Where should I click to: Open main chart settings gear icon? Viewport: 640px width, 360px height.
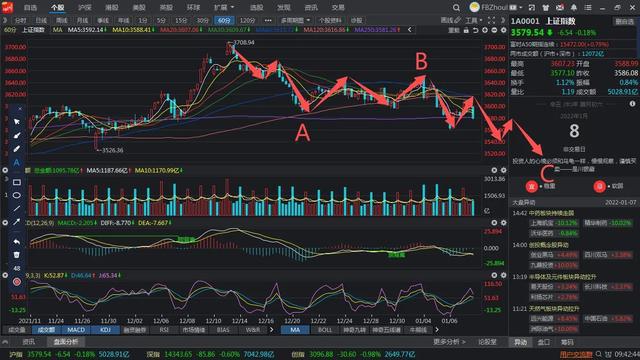pyautogui.click(x=504, y=30)
